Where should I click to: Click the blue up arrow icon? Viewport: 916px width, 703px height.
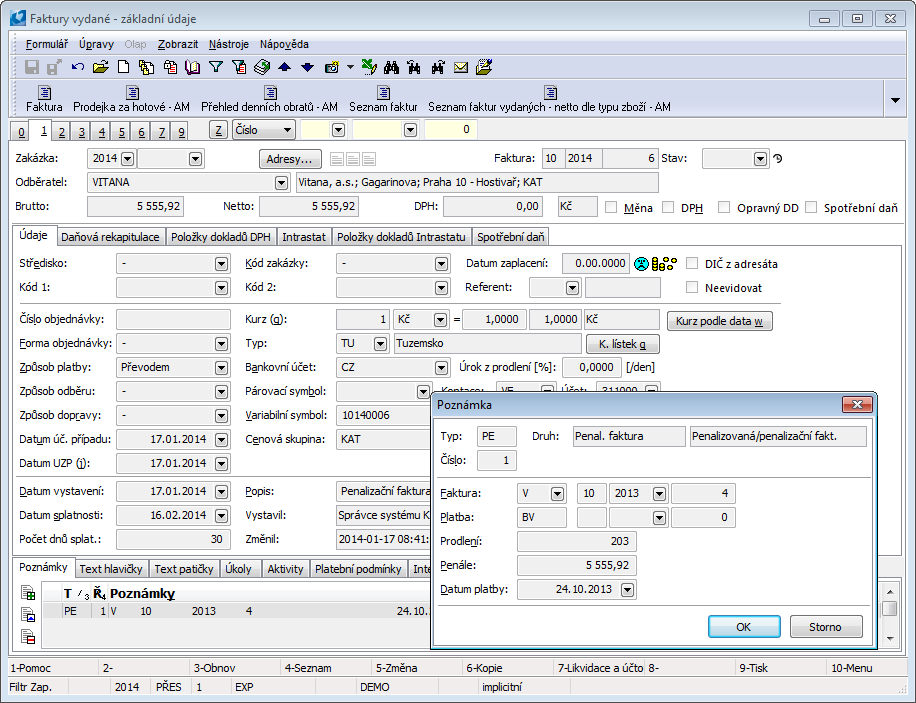point(284,67)
